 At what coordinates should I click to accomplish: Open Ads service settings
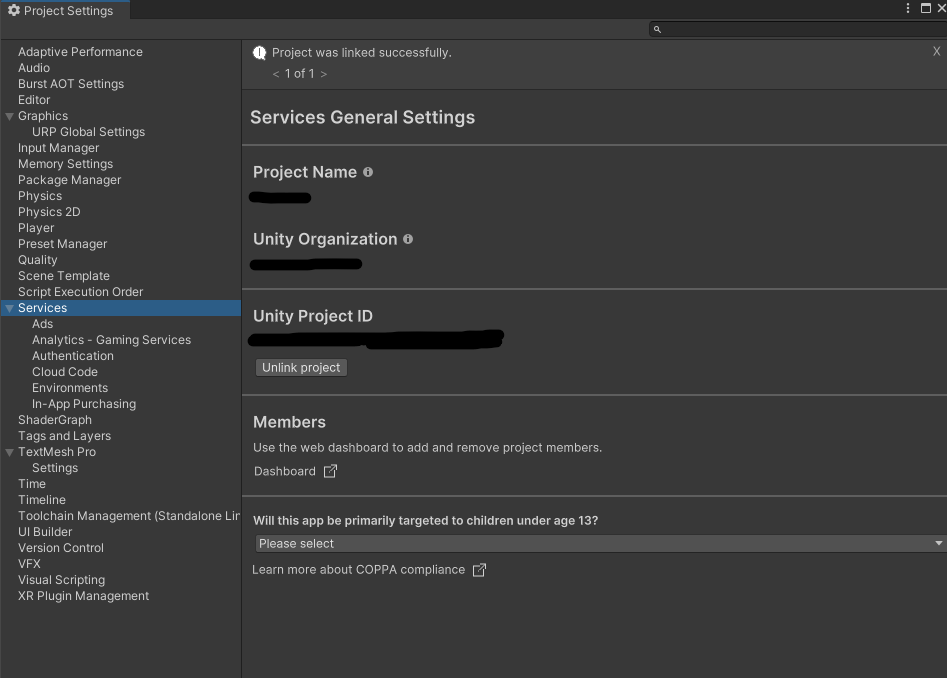pos(42,324)
